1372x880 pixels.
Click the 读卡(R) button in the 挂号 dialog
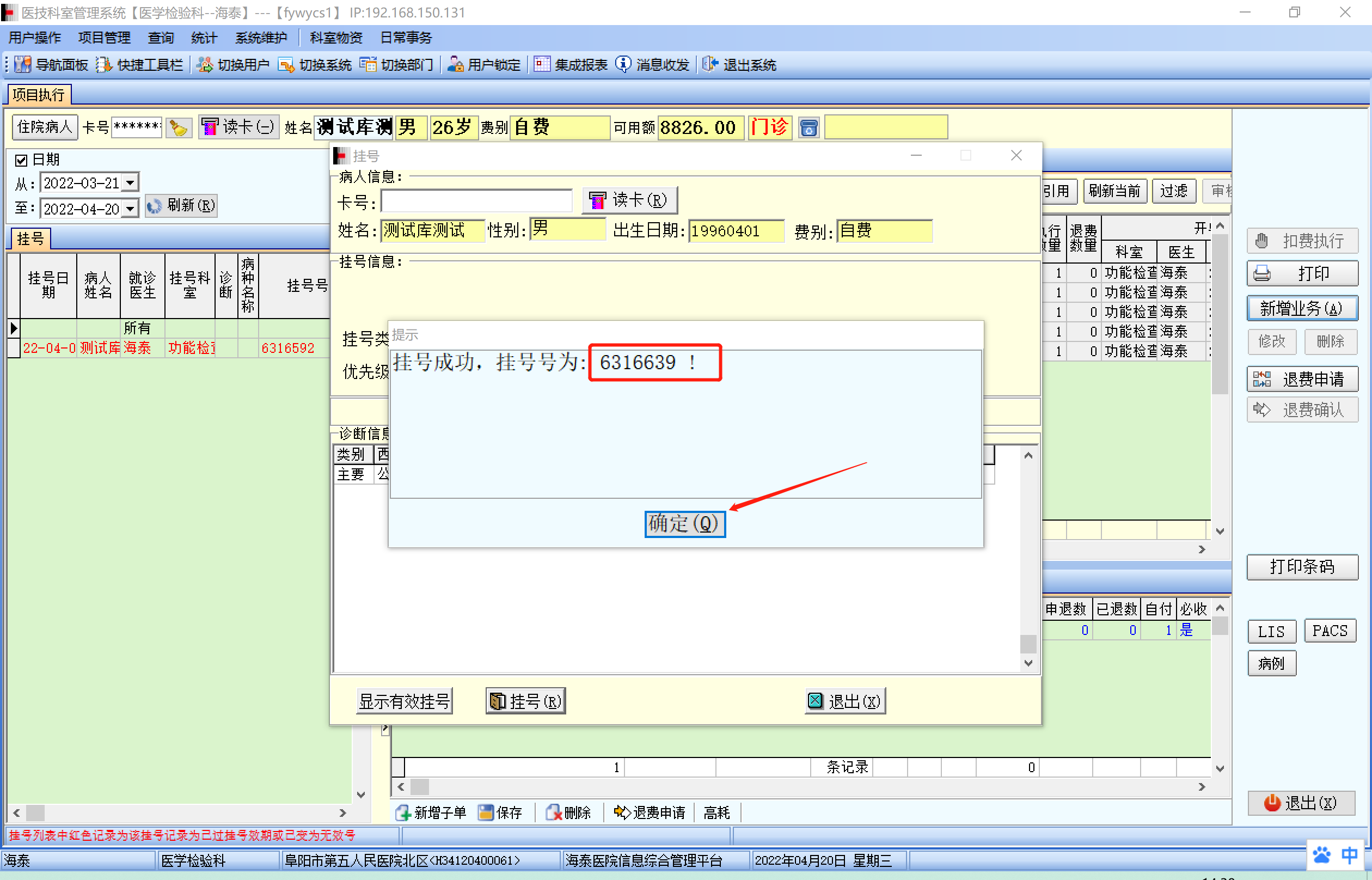pyautogui.click(x=629, y=200)
